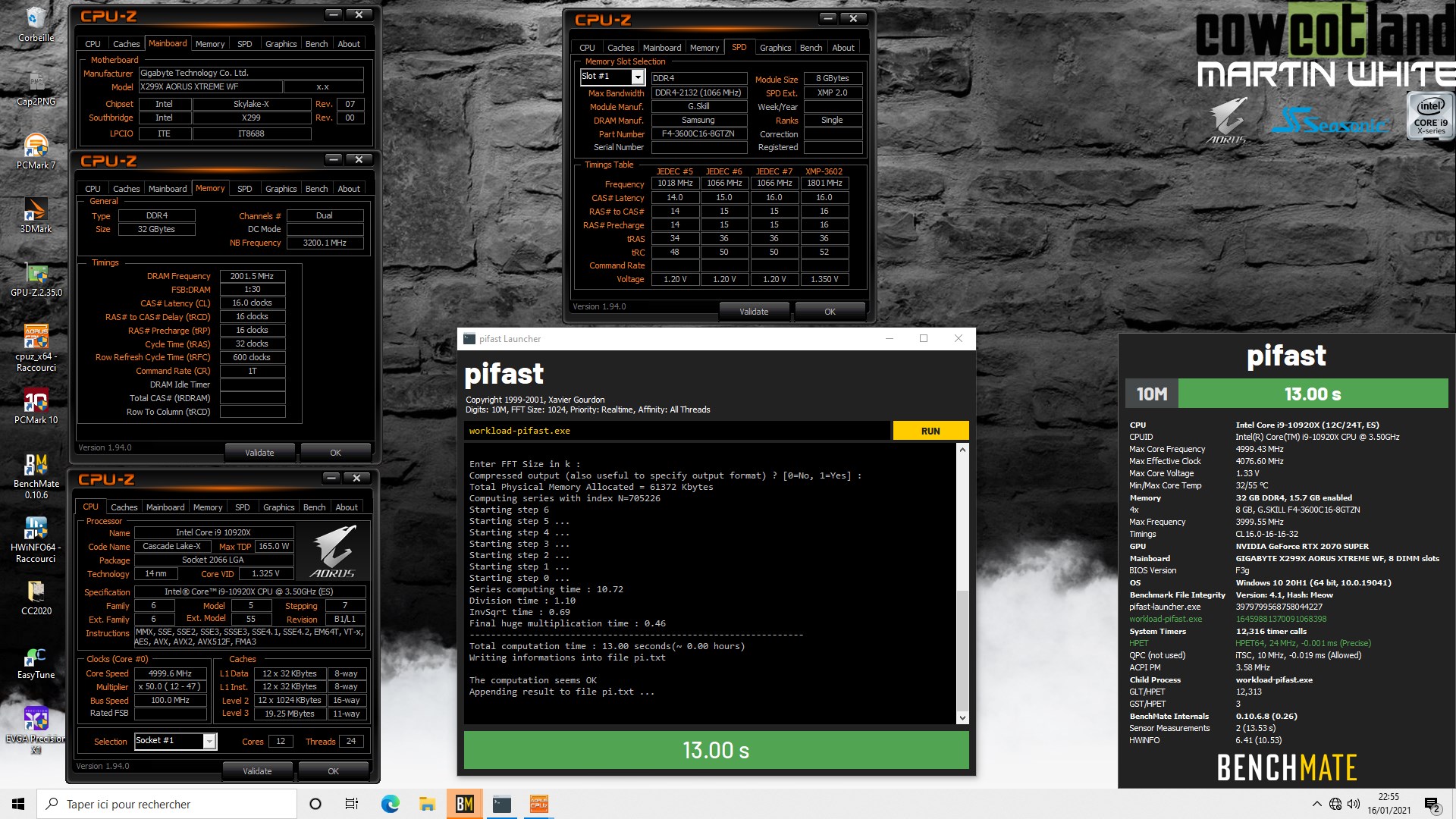This screenshot has width=1456, height=819.
Task: Click the AORUS logo in CPU-Z CPU window
Action: [x=334, y=551]
